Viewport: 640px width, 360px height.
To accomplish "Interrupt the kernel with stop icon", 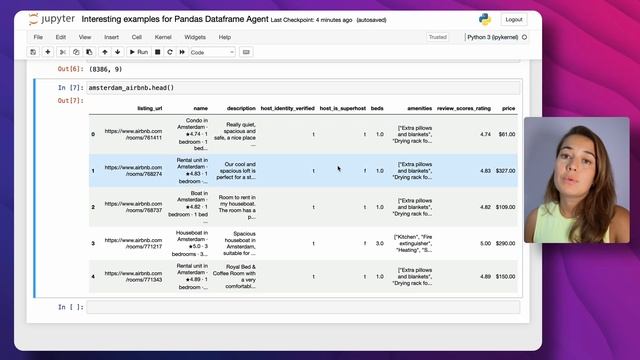I will coord(158,52).
